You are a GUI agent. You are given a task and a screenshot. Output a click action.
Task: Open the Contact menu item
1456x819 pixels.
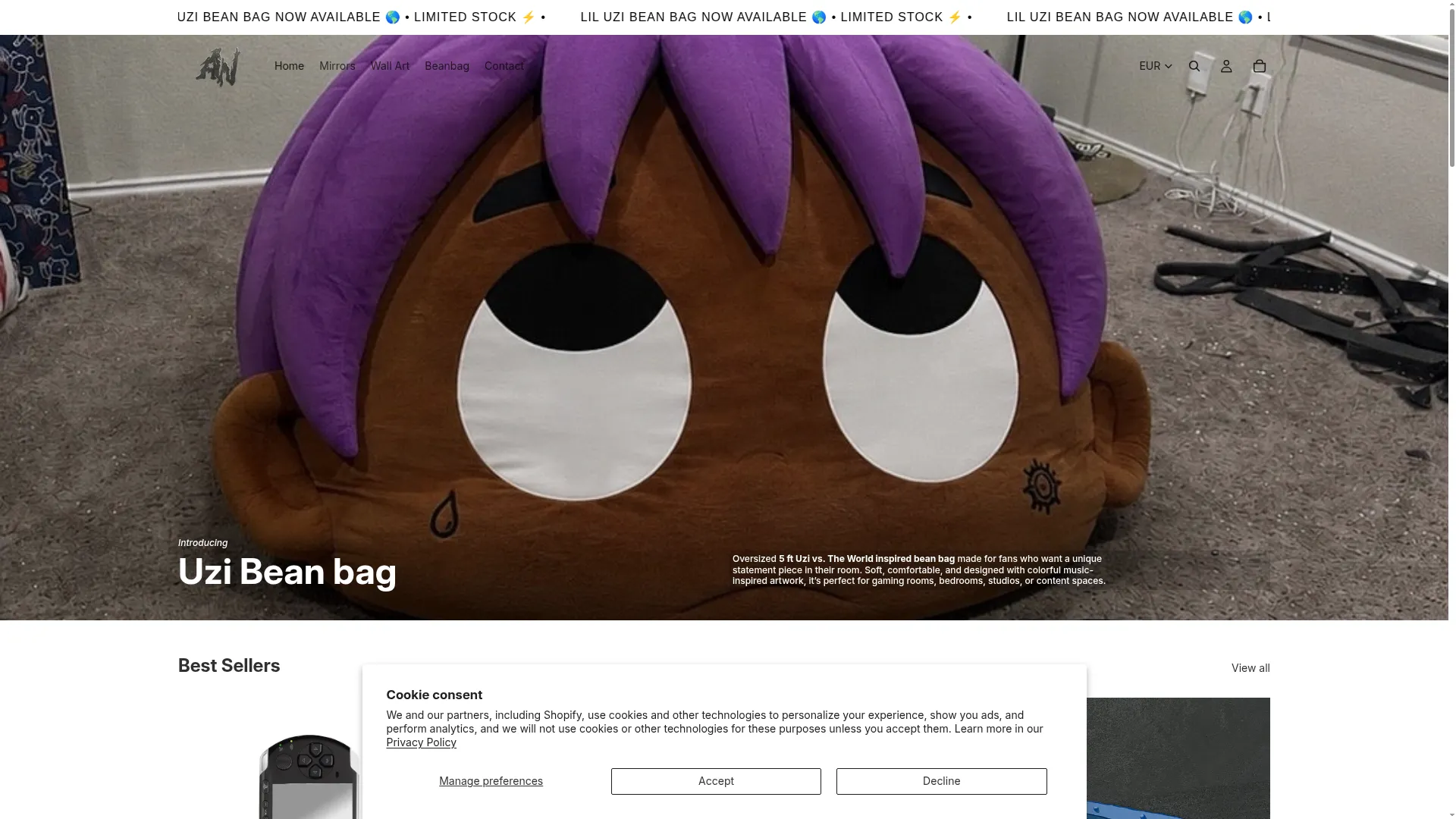504,66
